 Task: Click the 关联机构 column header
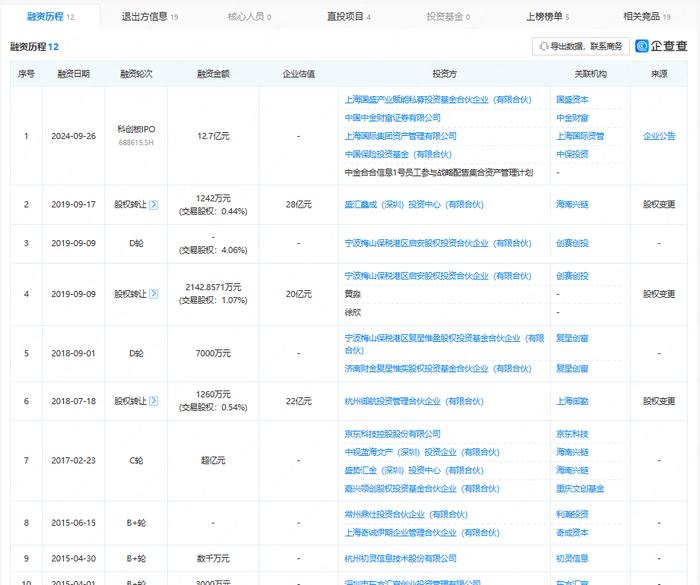coord(590,74)
